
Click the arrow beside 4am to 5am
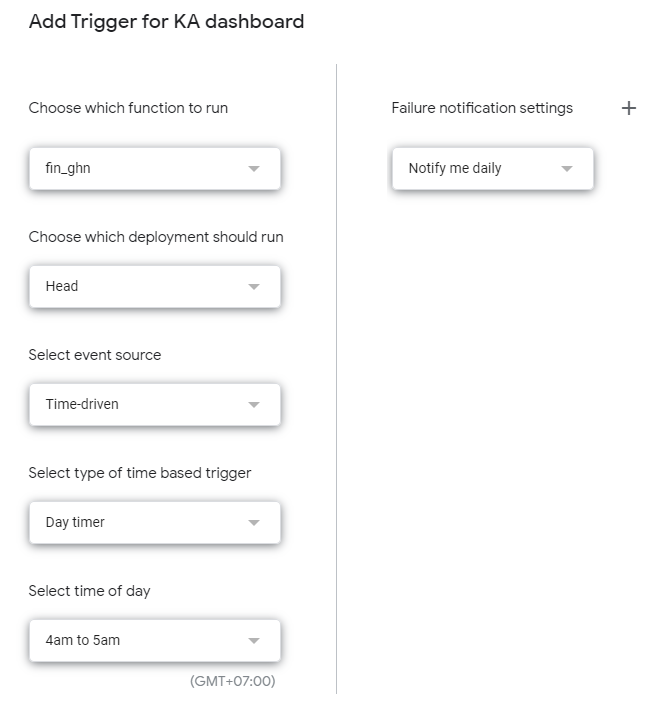[254, 641]
